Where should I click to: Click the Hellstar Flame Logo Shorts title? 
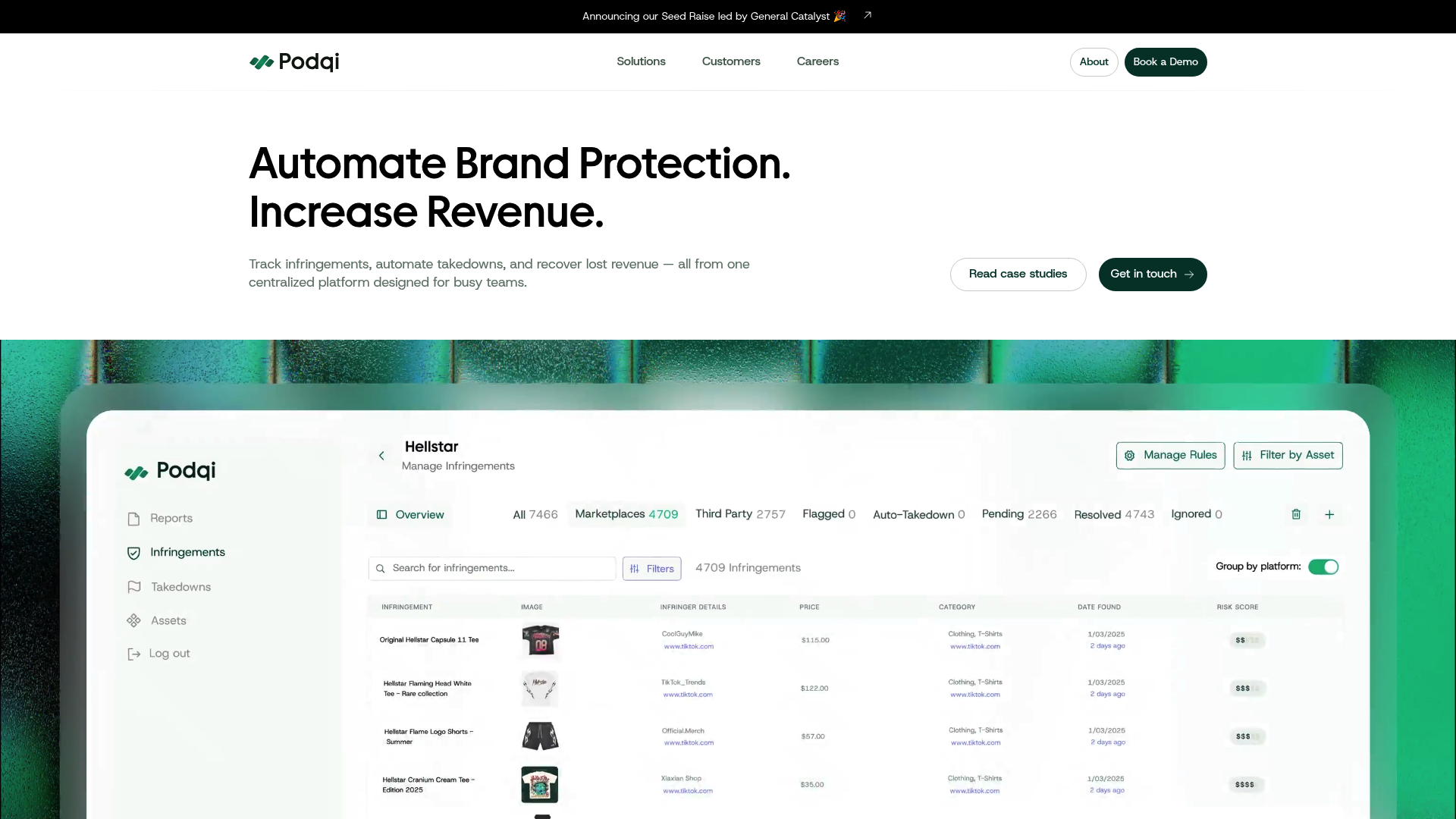pyautogui.click(x=428, y=737)
